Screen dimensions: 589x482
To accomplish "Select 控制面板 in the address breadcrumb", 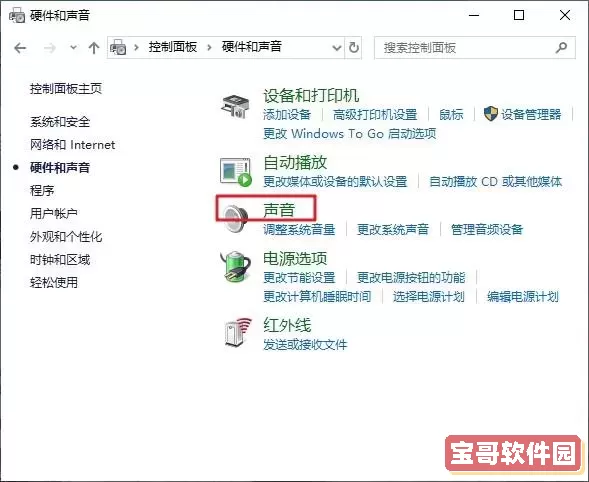I will [x=173, y=47].
